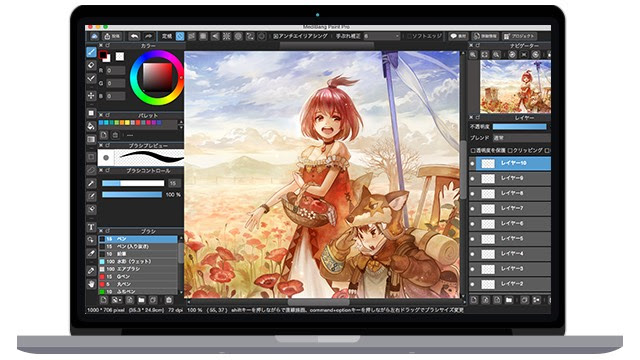Click the foreground black color swatch
640x360 pixels.
[x=102, y=55]
